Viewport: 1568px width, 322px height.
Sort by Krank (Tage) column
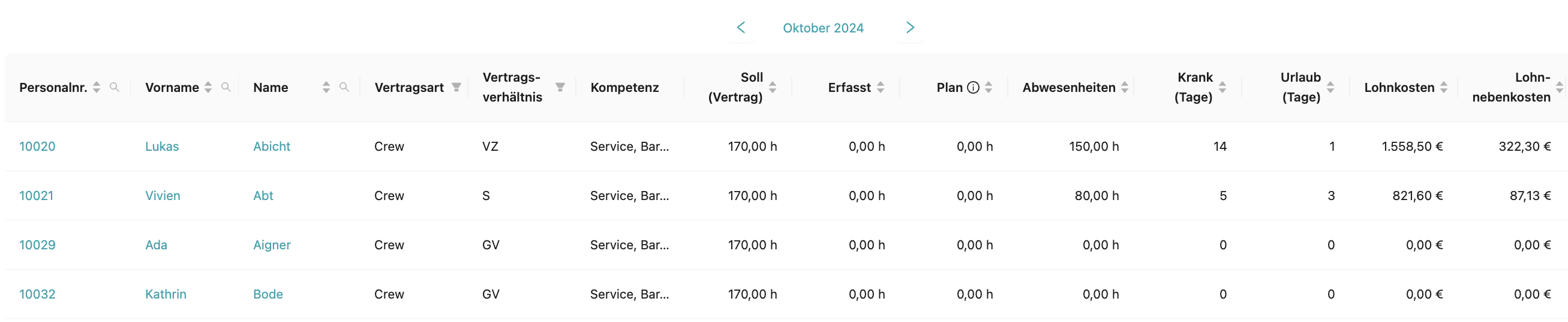coord(1222,87)
